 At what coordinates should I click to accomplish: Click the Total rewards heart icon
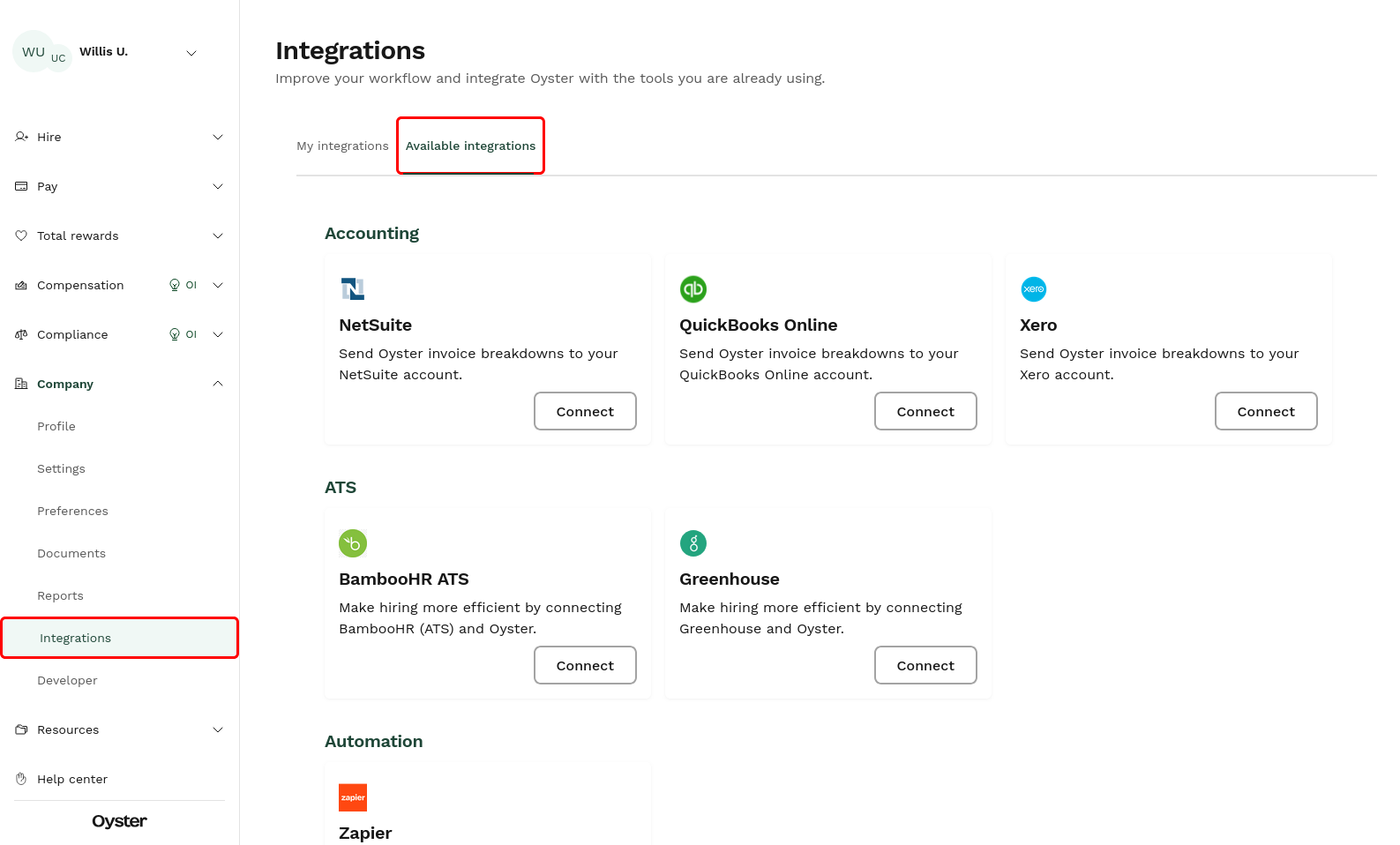tap(21, 236)
